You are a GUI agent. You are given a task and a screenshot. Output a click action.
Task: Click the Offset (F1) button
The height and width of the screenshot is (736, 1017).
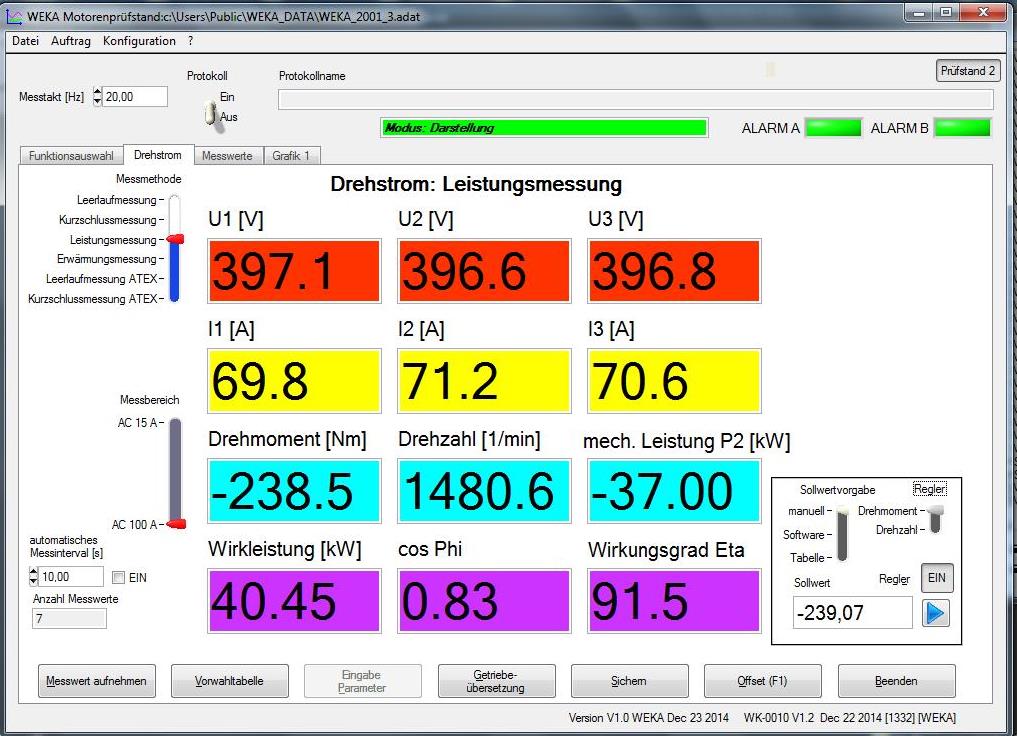pos(763,681)
